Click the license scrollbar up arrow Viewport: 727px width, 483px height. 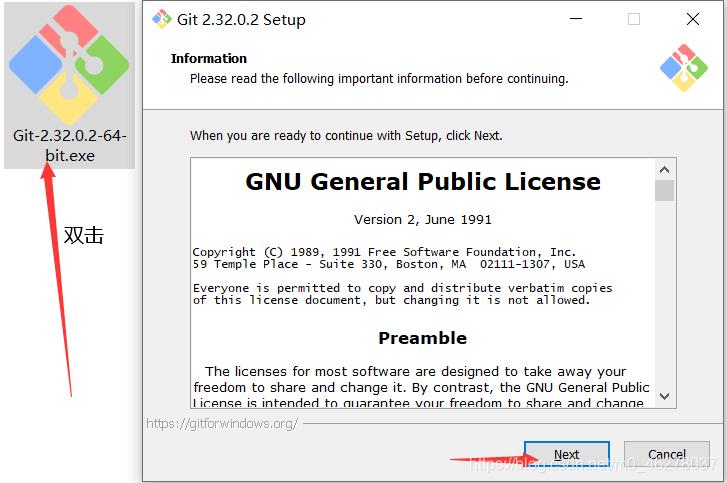pyautogui.click(x=664, y=170)
